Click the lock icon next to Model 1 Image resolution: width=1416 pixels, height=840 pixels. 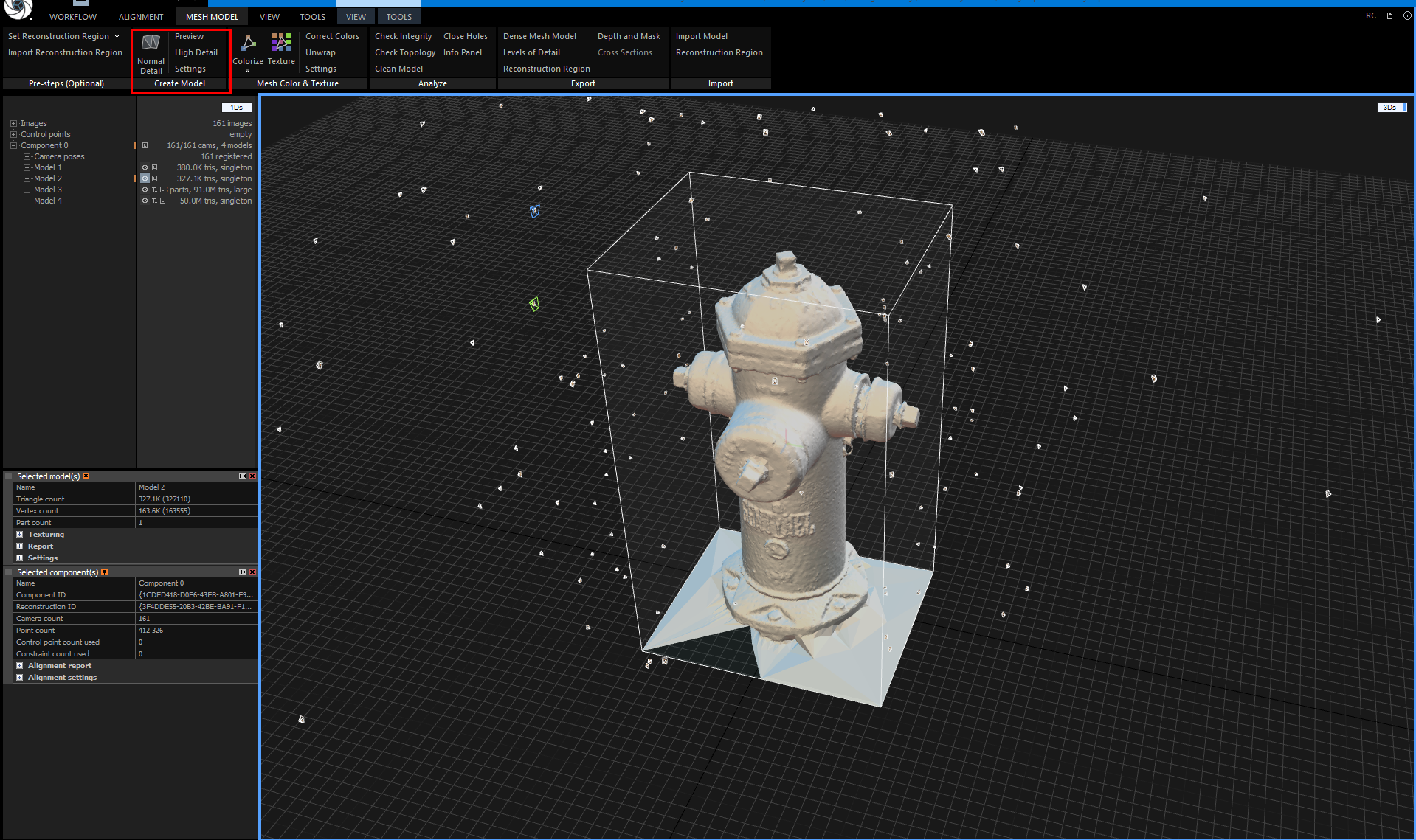(155, 167)
